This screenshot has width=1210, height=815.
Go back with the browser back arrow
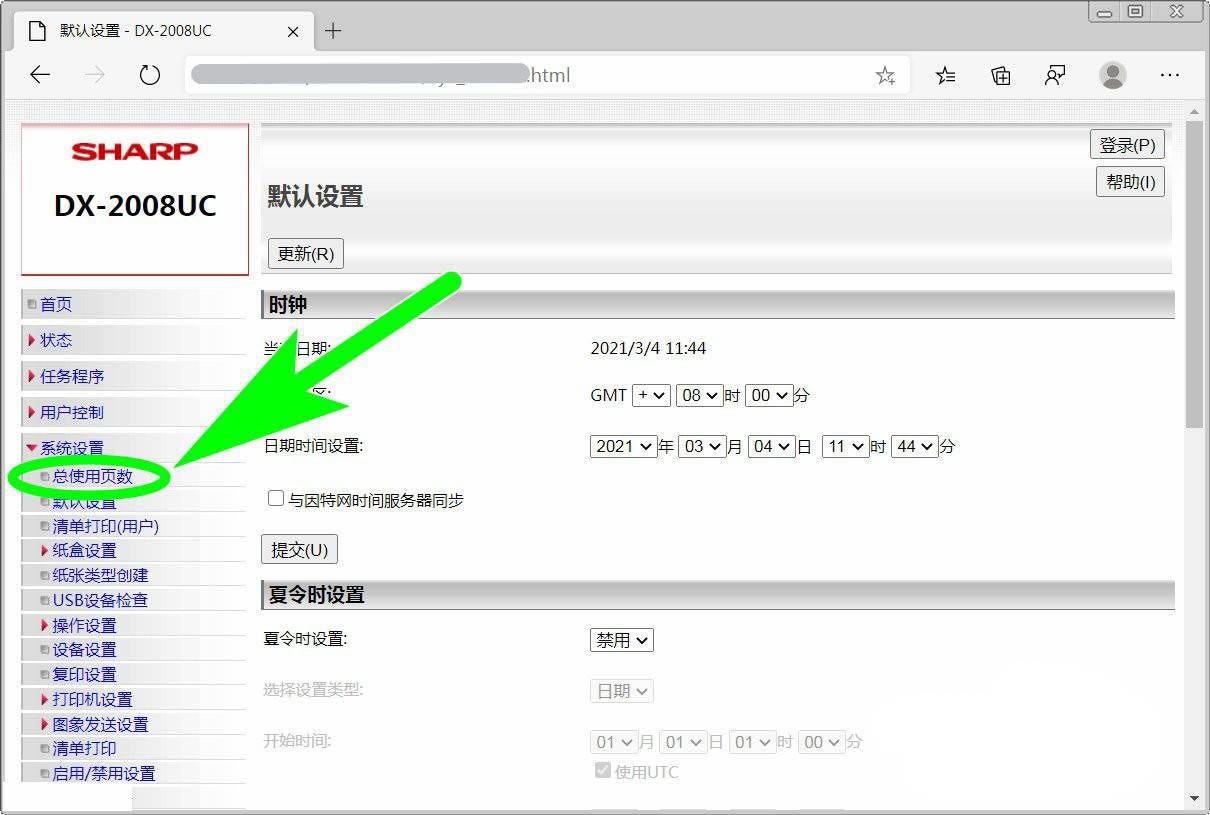[40, 75]
